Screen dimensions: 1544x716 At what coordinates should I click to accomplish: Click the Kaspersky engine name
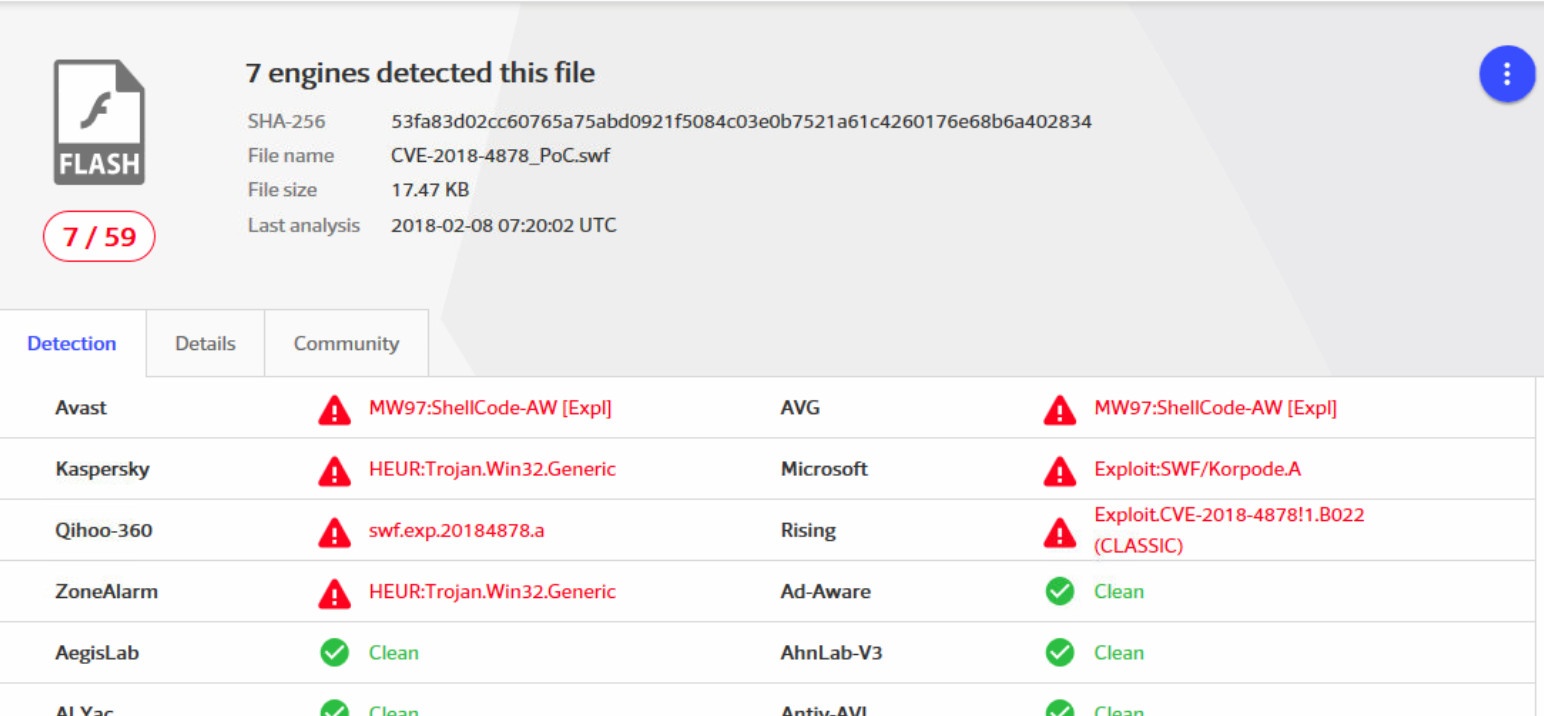(102, 469)
